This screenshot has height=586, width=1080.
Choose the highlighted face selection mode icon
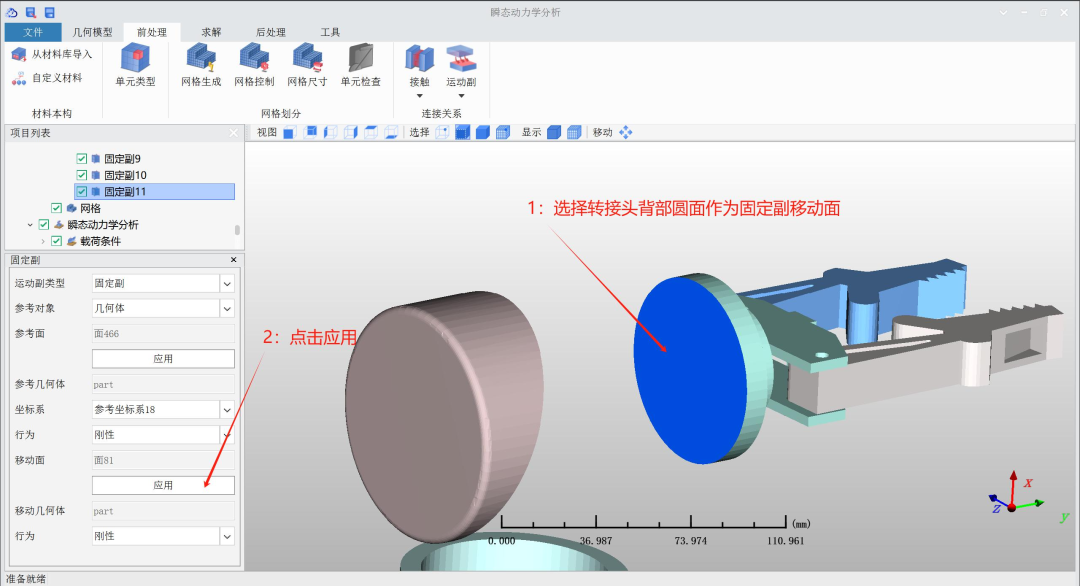pos(462,132)
